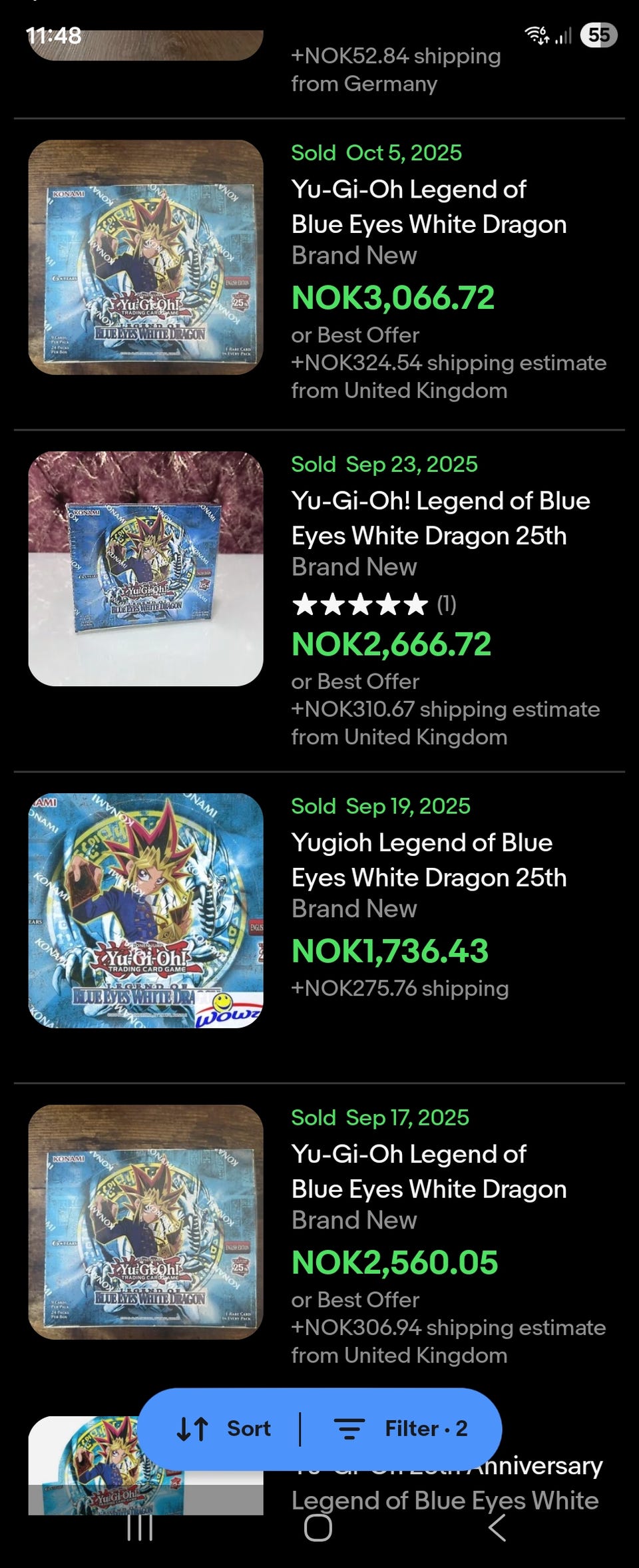The height and width of the screenshot is (1568, 639).
Task: Open the Filter · 2 panel
Action: 401,1429
